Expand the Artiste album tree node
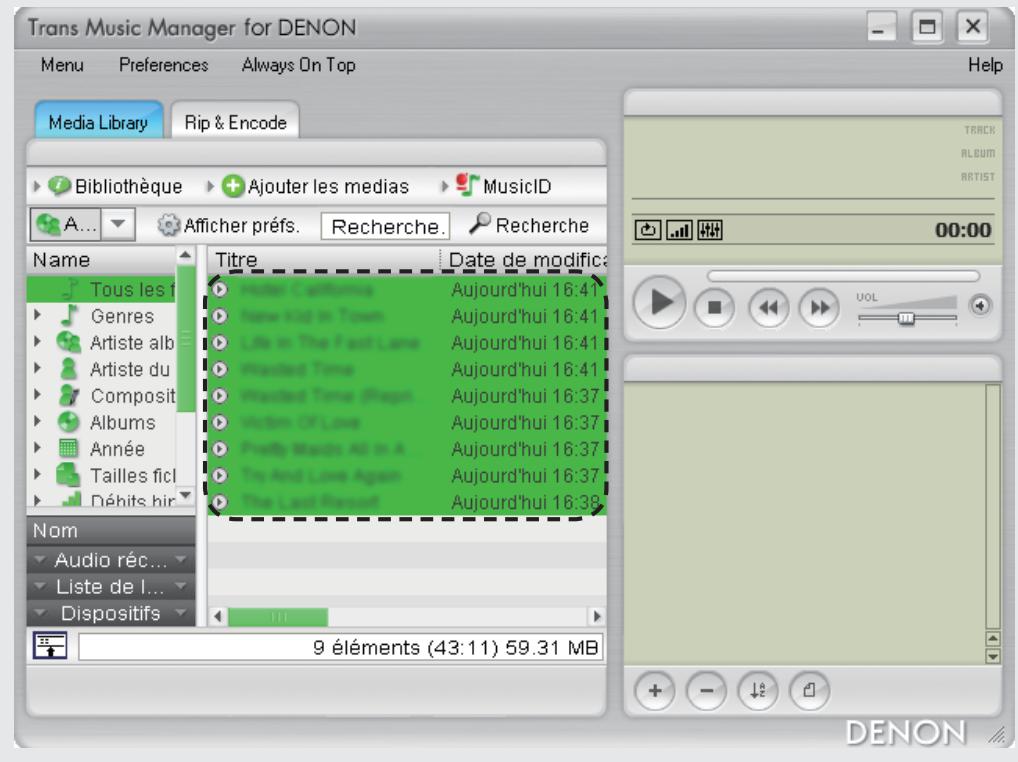1018x762 pixels. [x=38, y=342]
